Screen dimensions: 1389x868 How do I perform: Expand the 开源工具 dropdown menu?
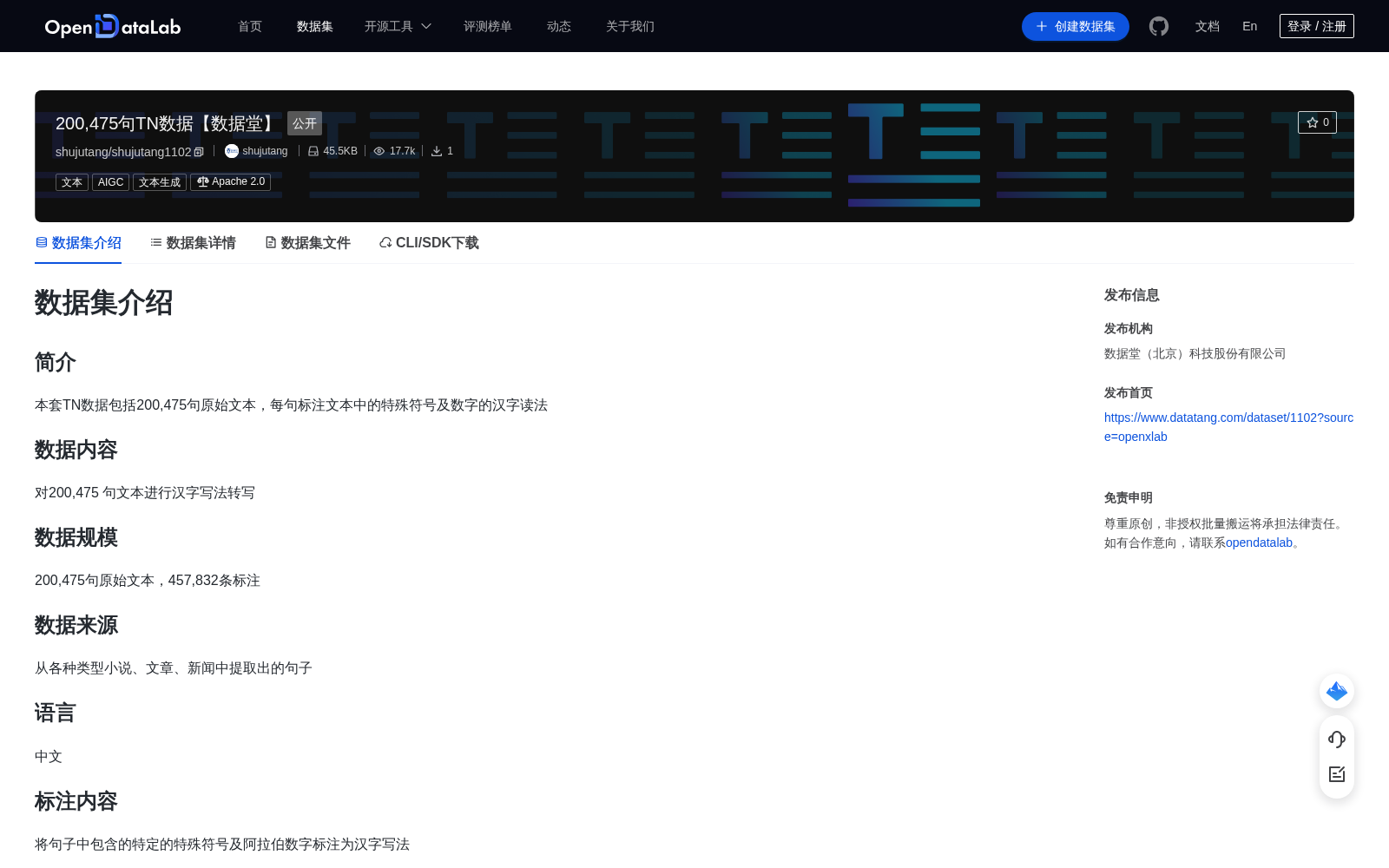click(x=398, y=26)
